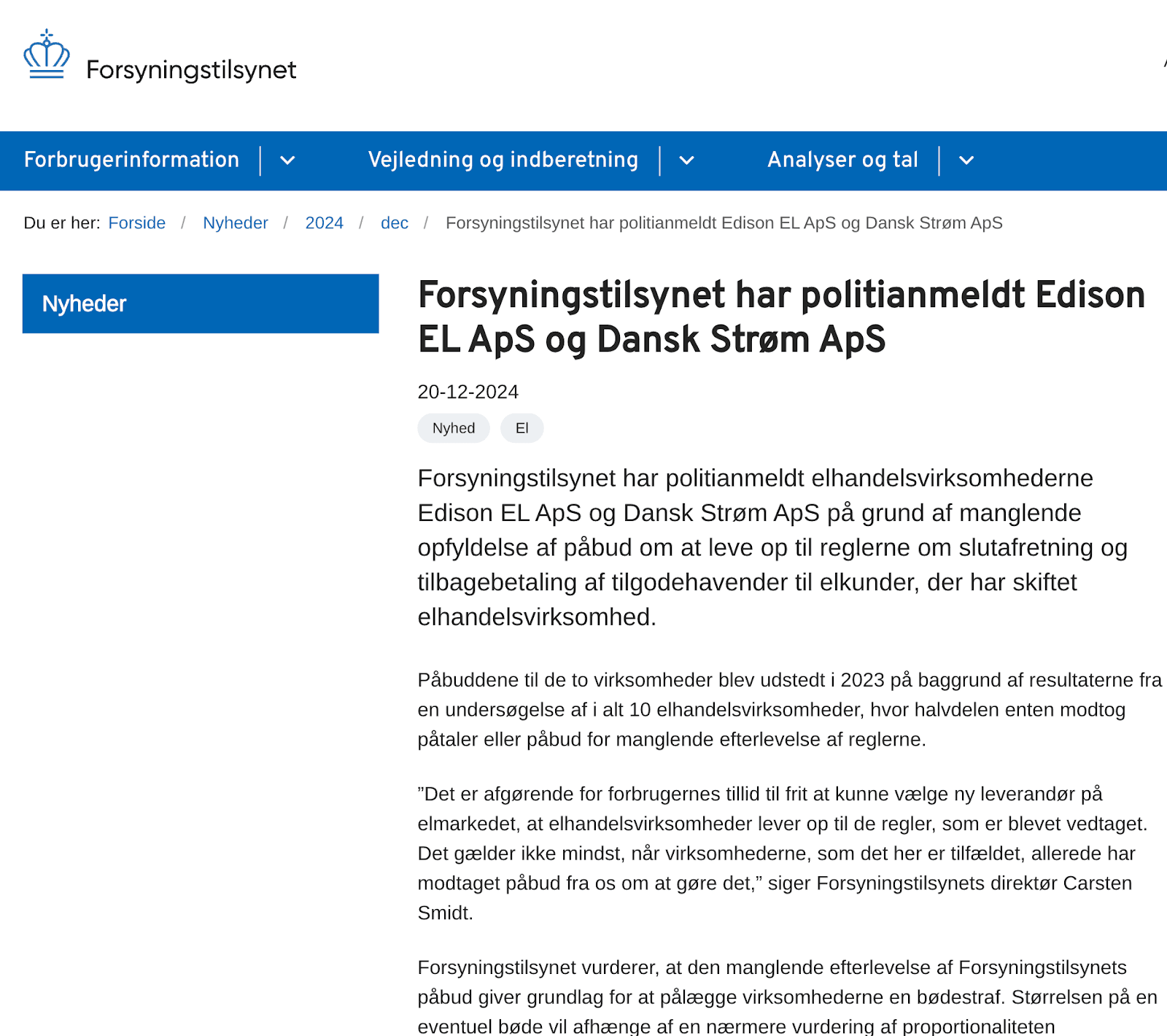Viewport: 1167px width, 1036px height.
Task: Select the Nyheder sidebar item
Action: point(201,304)
